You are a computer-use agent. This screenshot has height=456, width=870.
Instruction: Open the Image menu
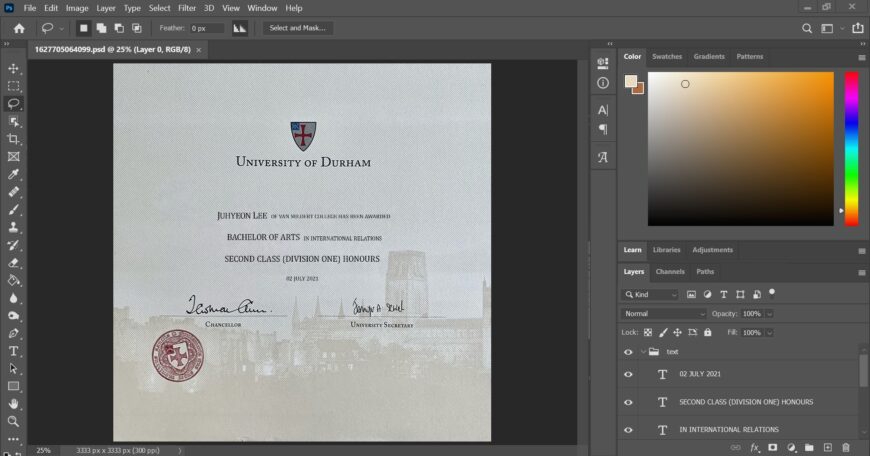(x=77, y=8)
